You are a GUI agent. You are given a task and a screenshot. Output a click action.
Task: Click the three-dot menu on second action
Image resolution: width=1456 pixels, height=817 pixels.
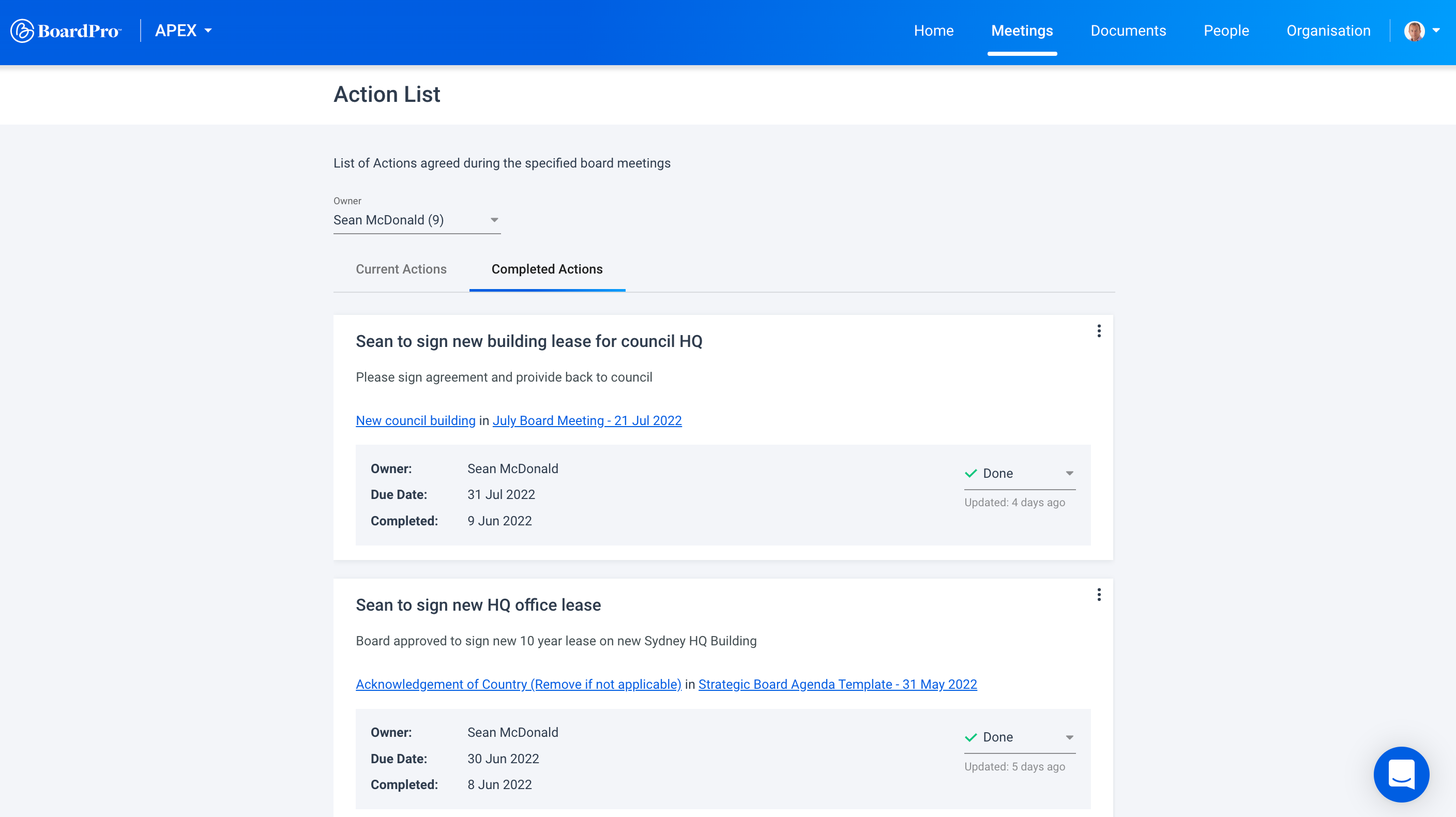1099,595
